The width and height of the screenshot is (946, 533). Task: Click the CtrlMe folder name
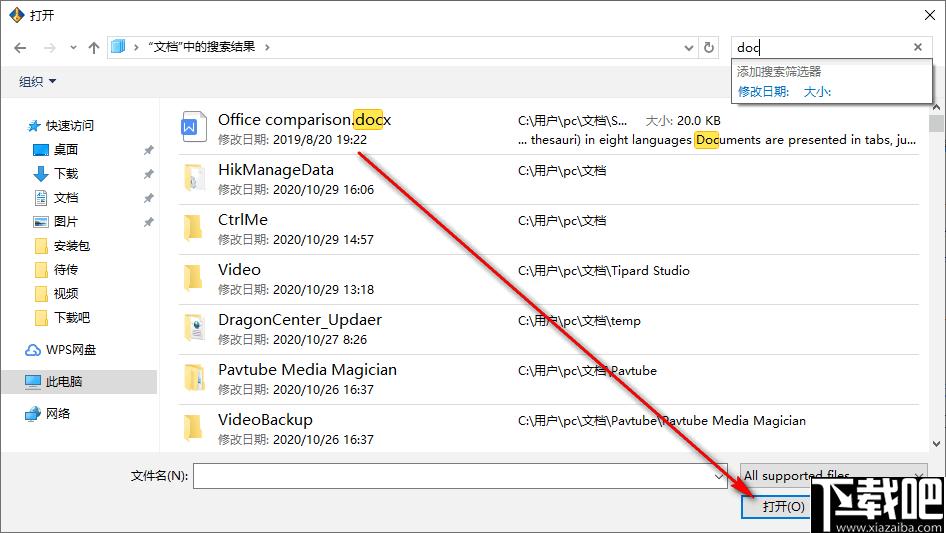pyautogui.click(x=243, y=220)
